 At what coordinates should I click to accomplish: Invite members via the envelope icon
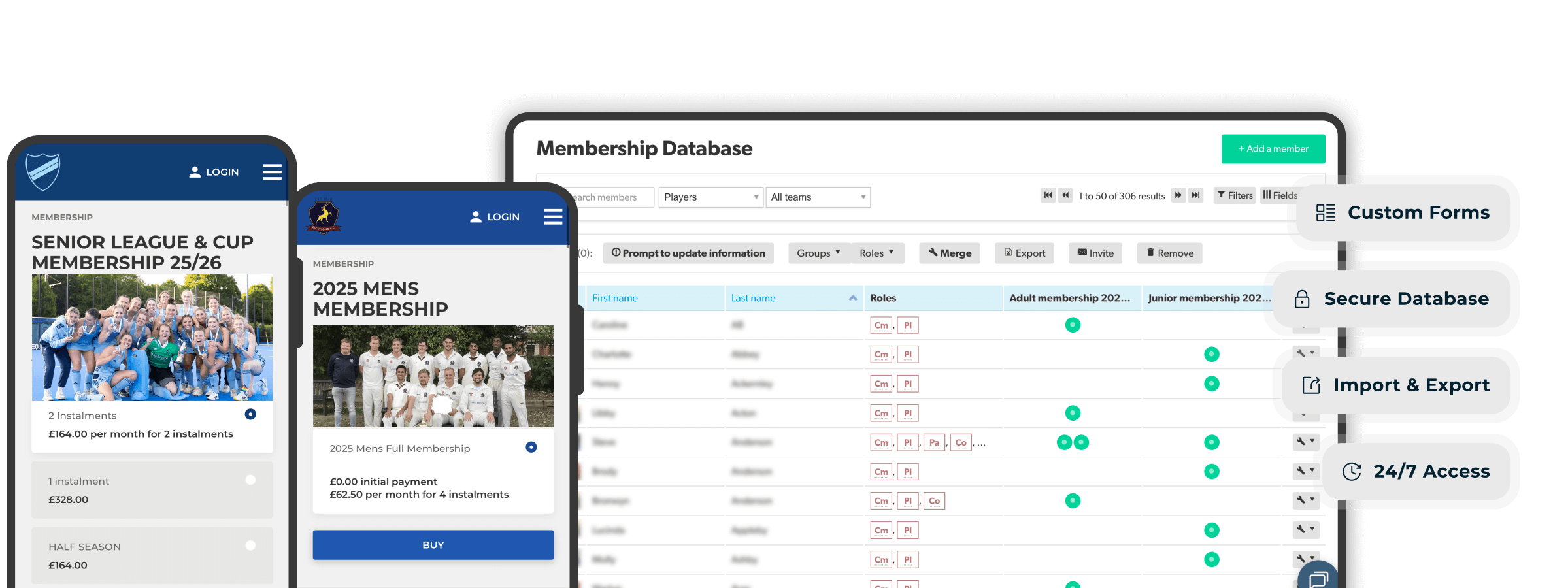pos(1095,253)
